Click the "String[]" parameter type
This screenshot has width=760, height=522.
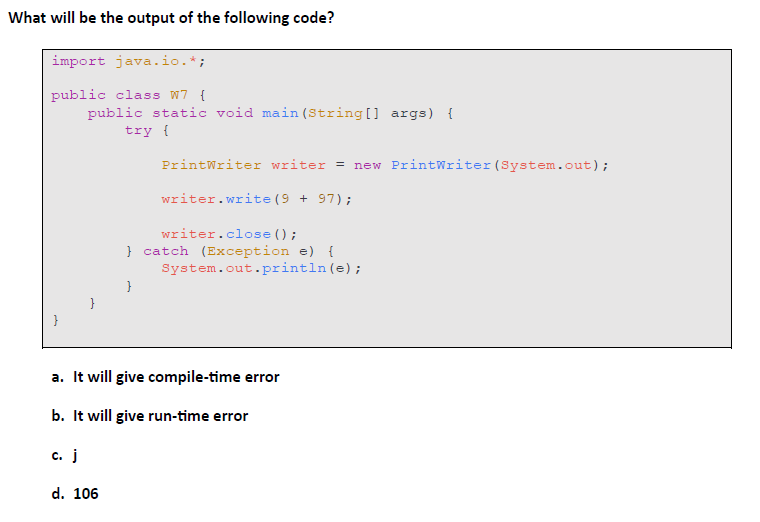point(344,113)
